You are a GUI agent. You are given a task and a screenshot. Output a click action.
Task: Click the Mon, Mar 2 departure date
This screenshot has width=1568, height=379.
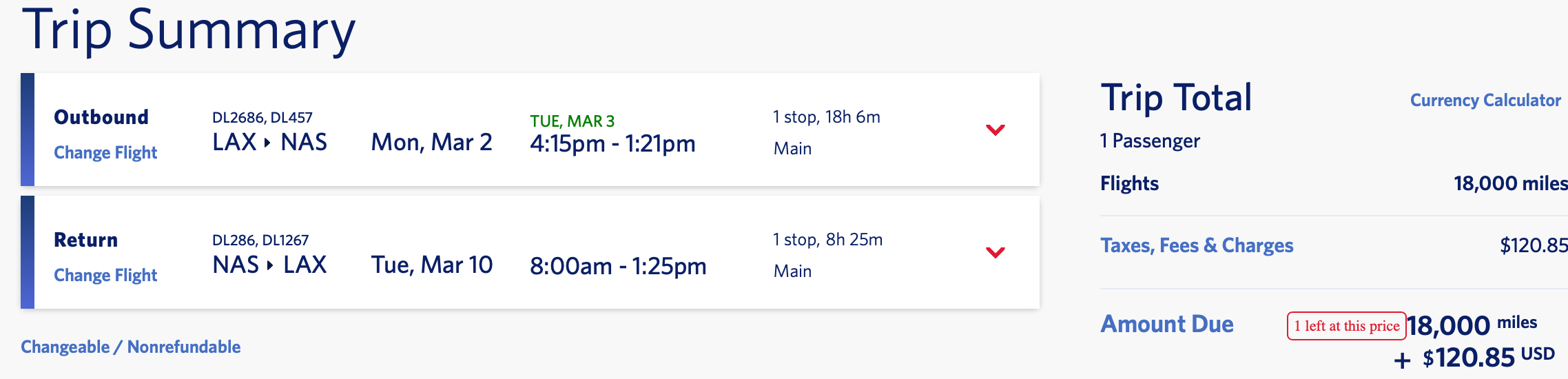point(431,142)
